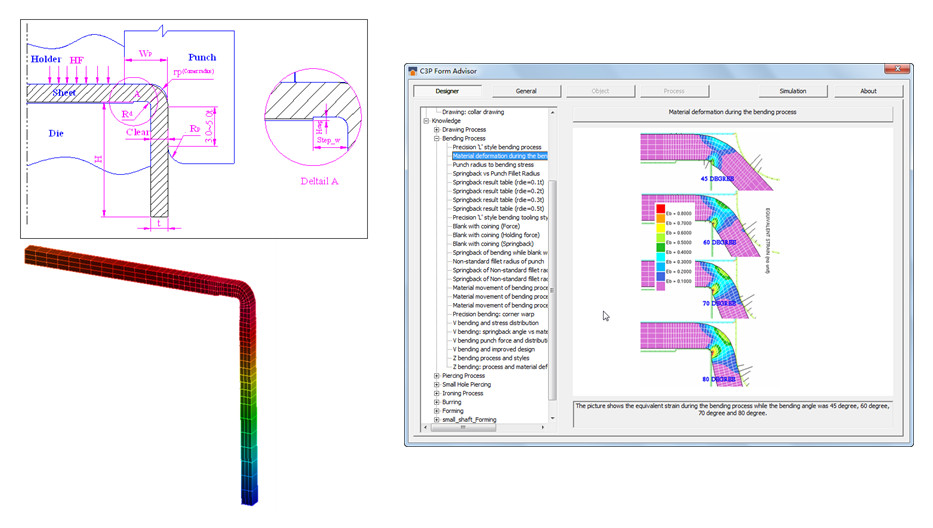Collapse the Knowledge tree node
933x528 pixels.
pyautogui.click(x=427, y=120)
